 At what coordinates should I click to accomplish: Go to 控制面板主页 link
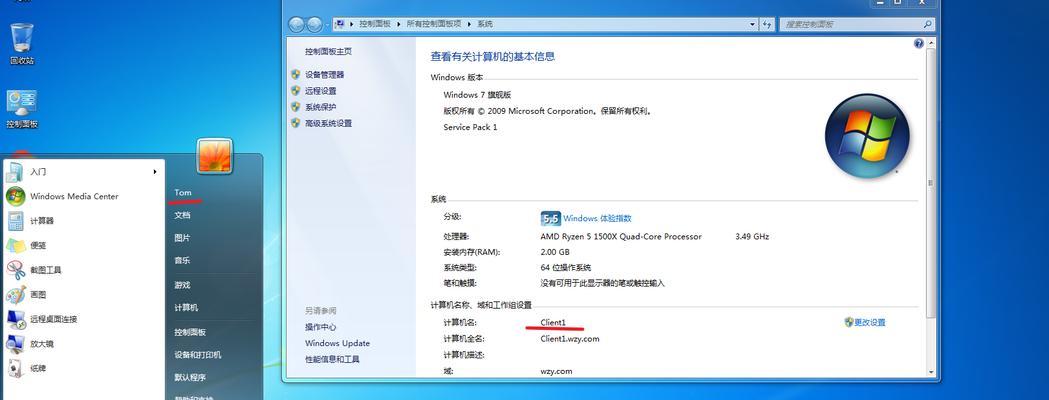click(x=328, y=52)
